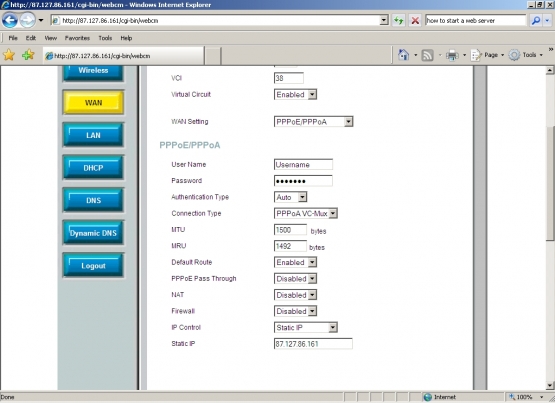
Task: Go to the browser Home icon
Action: point(404,55)
